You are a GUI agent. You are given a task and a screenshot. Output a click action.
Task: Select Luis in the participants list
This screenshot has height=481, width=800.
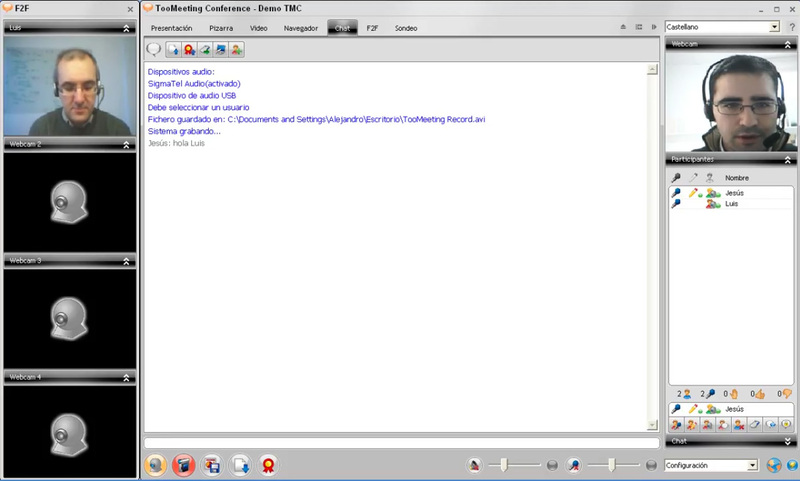point(731,204)
